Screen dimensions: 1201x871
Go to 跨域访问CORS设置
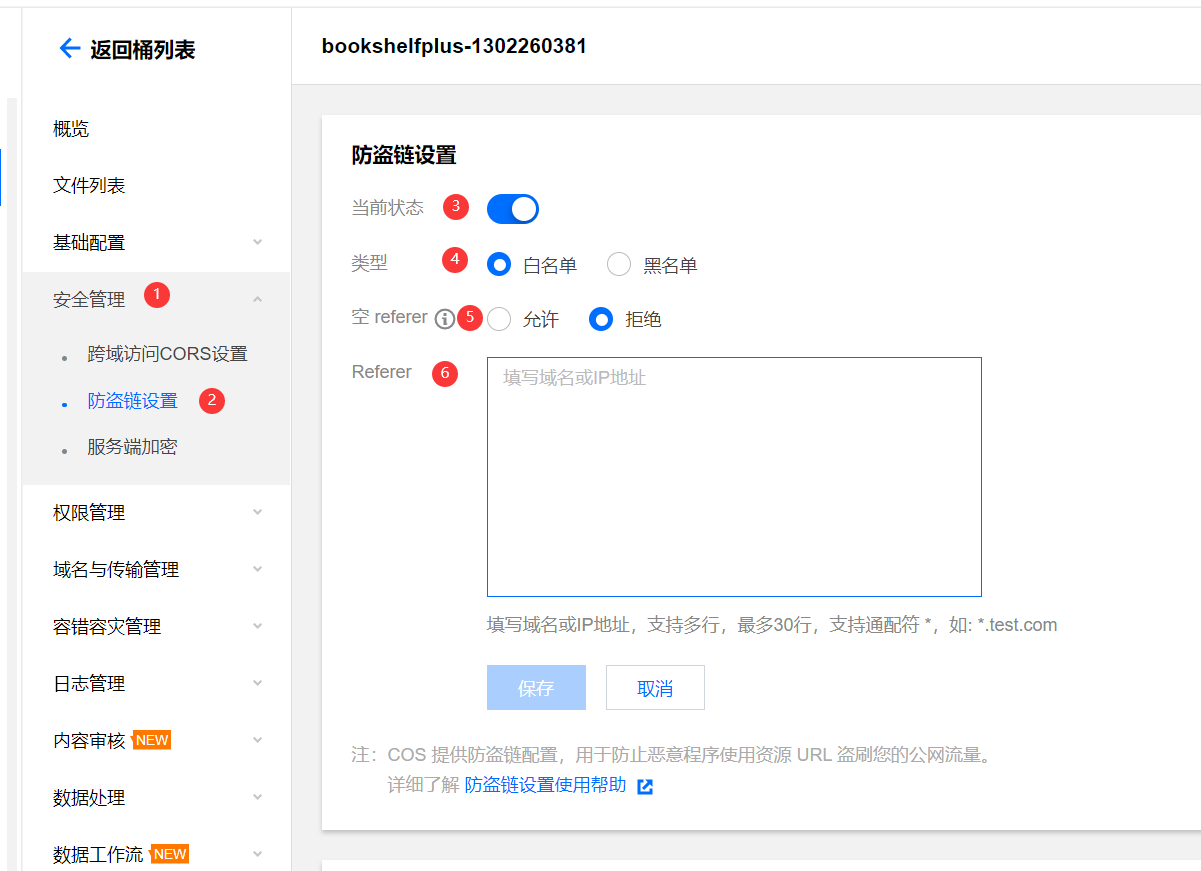click(167, 354)
